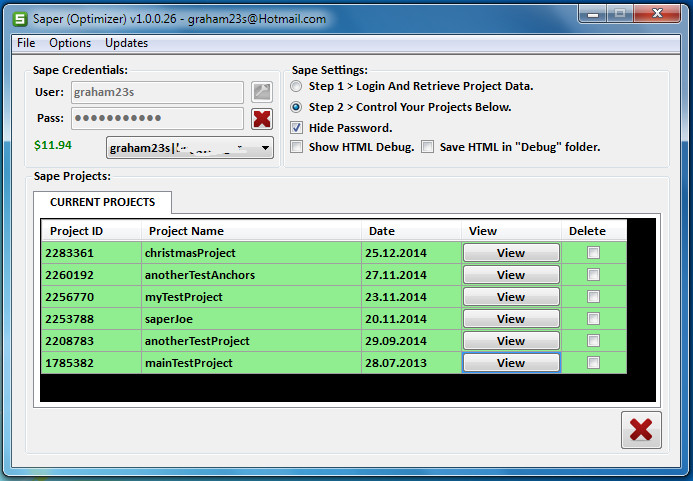Open the Updates menu
Screen dimensions: 693x481
coord(126,43)
